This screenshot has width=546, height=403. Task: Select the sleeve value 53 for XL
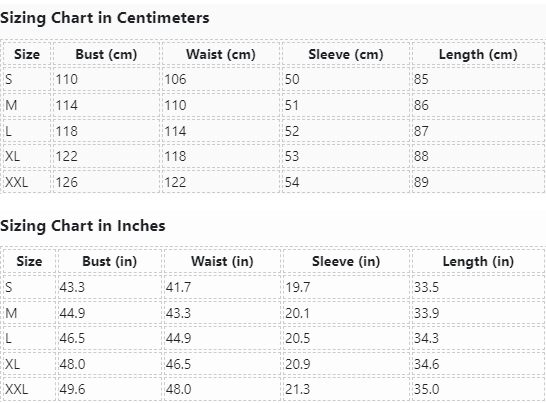click(x=292, y=156)
